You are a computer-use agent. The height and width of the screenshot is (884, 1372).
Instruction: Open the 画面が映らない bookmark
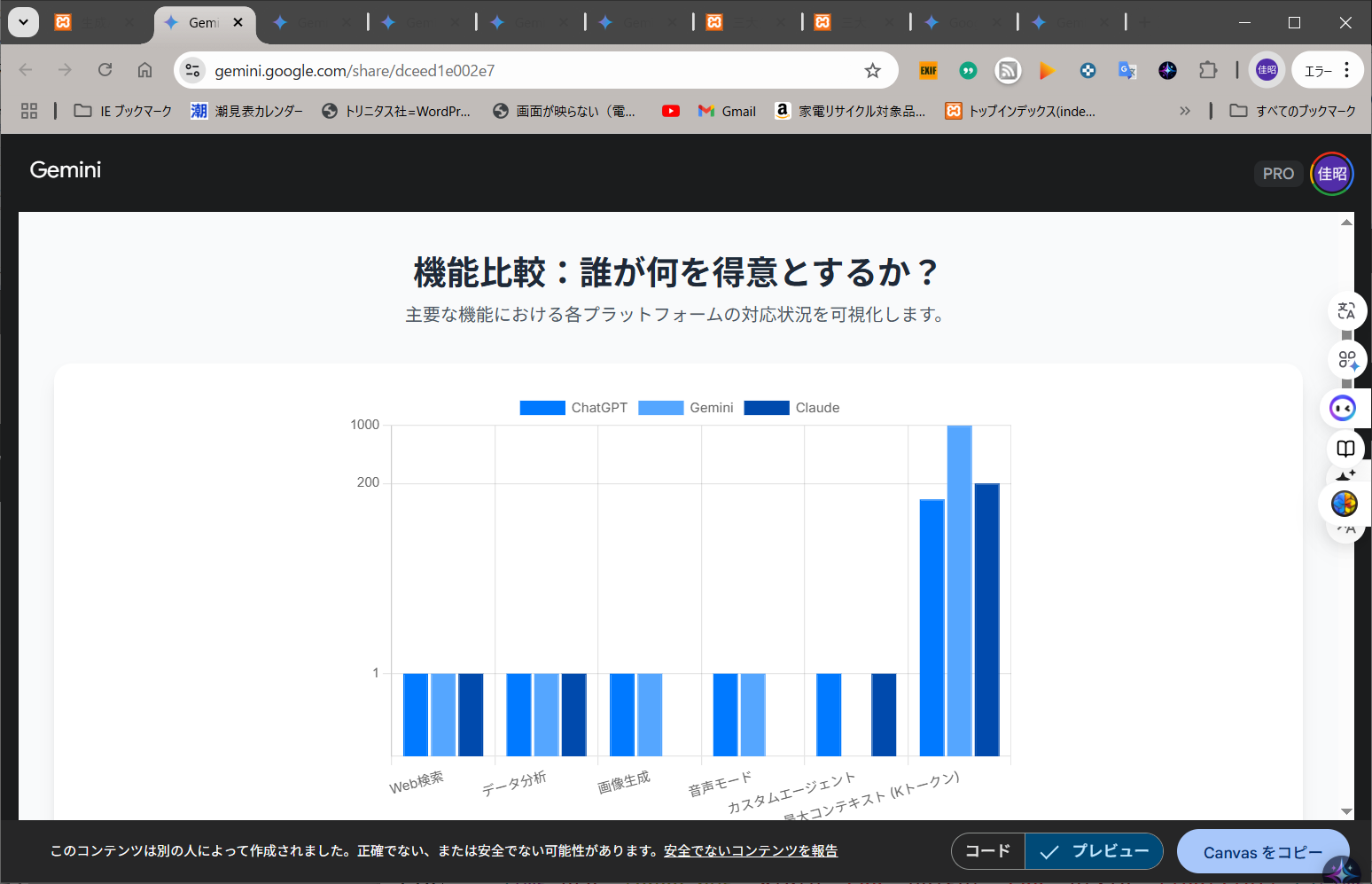565,111
